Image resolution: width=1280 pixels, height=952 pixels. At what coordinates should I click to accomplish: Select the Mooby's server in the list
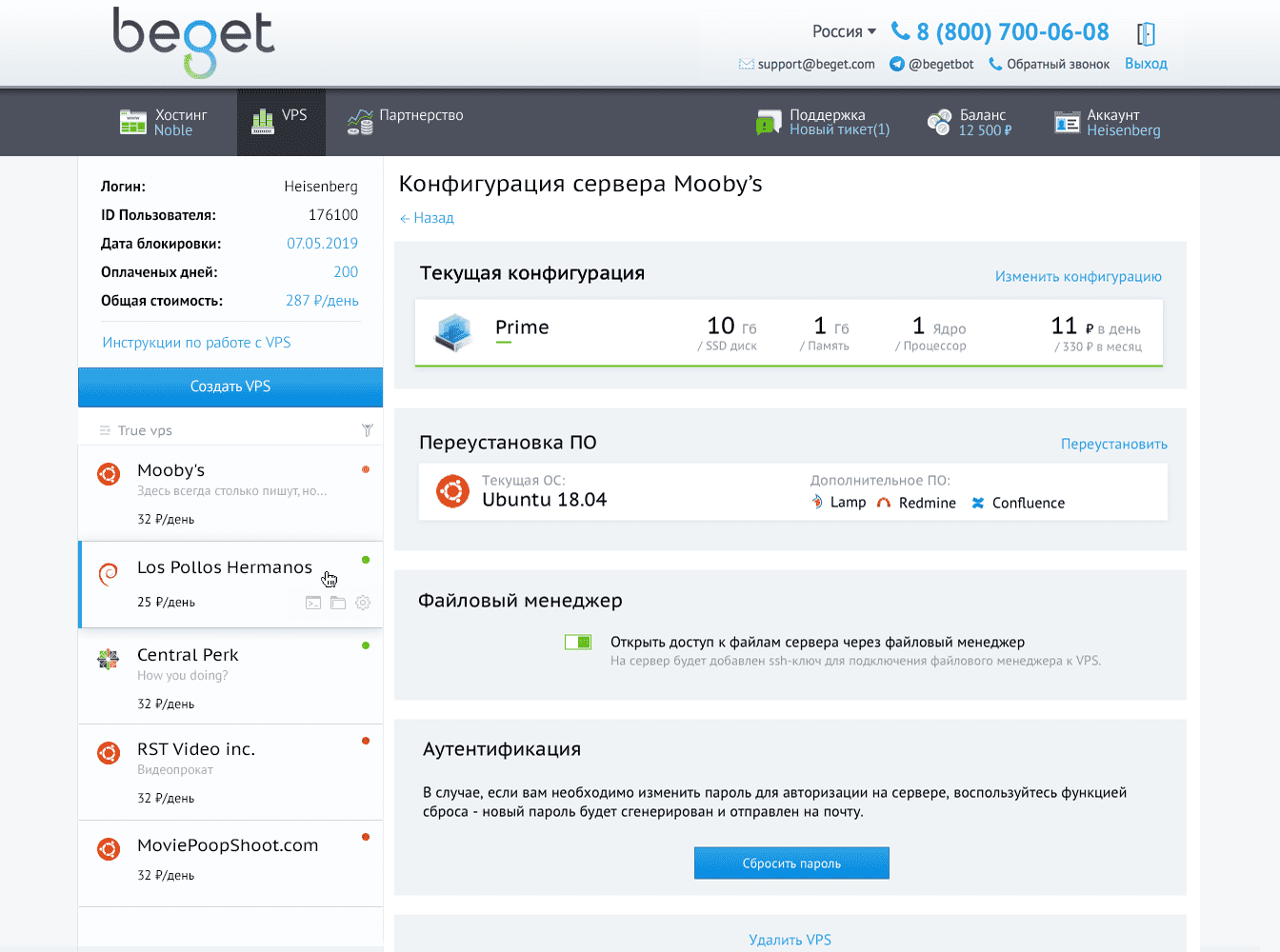tap(230, 492)
